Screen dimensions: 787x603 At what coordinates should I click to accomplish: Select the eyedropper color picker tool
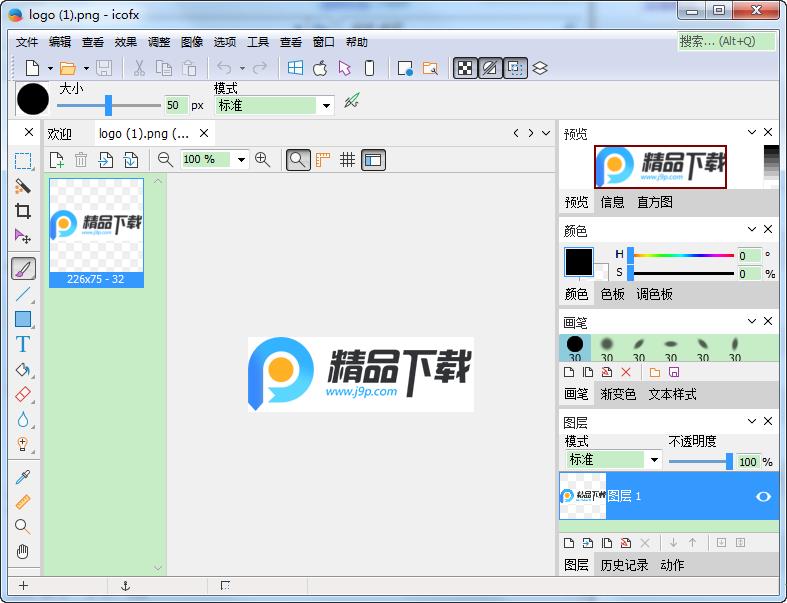click(23, 477)
